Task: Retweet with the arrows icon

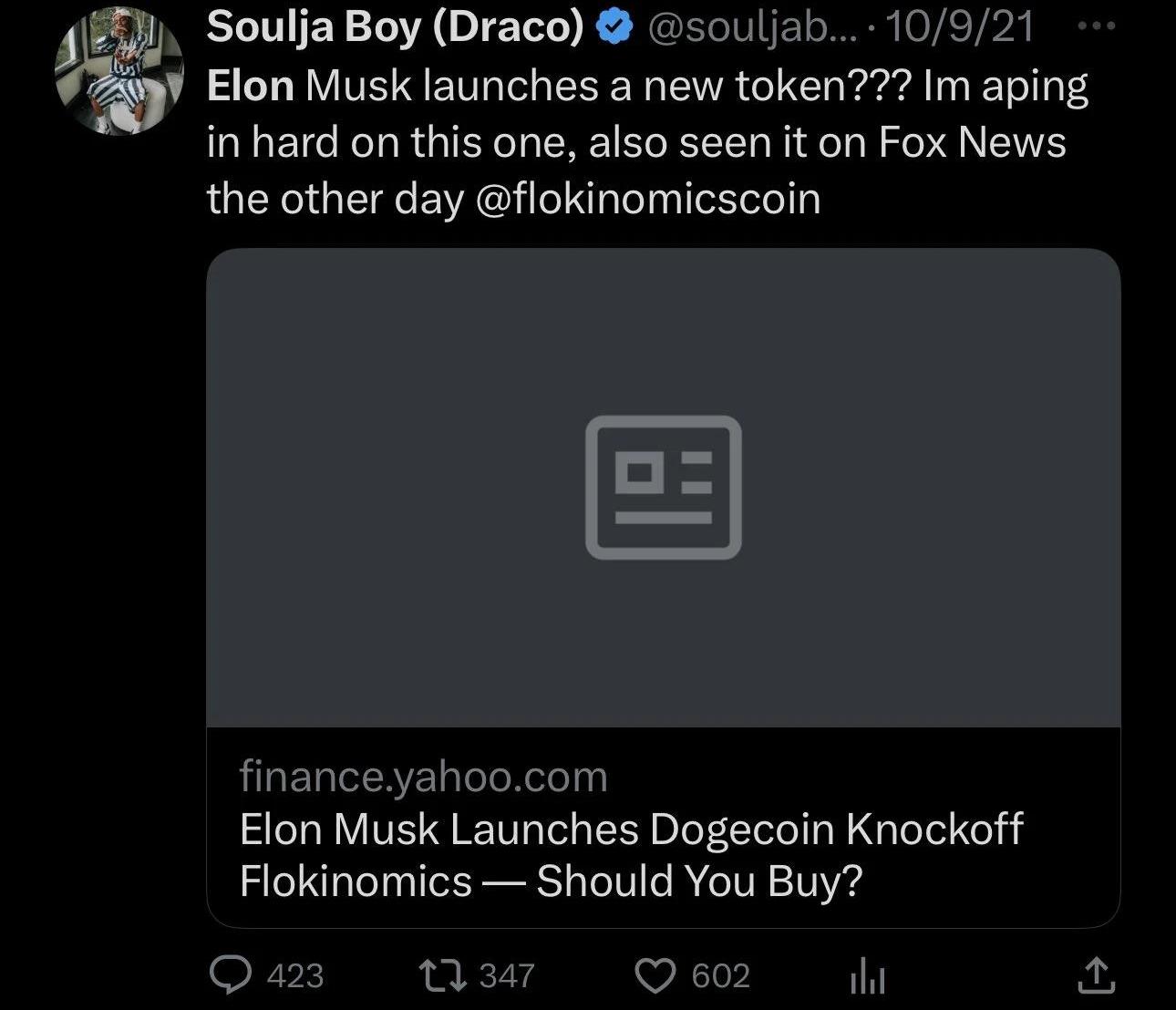Action: pos(441,975)
